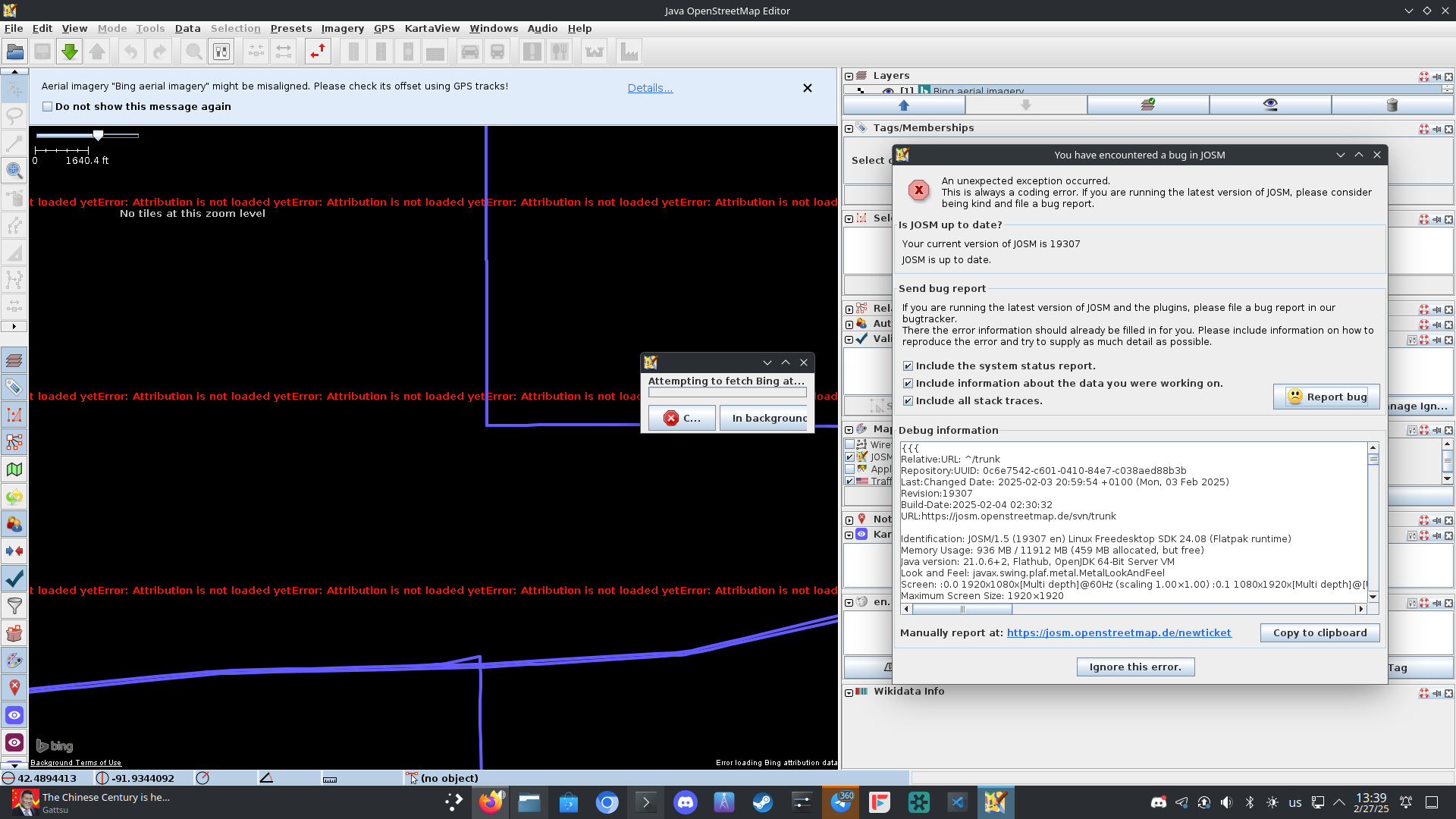Click the Report bug button
Screen dimensions: 1456x819
[1326, 397]
